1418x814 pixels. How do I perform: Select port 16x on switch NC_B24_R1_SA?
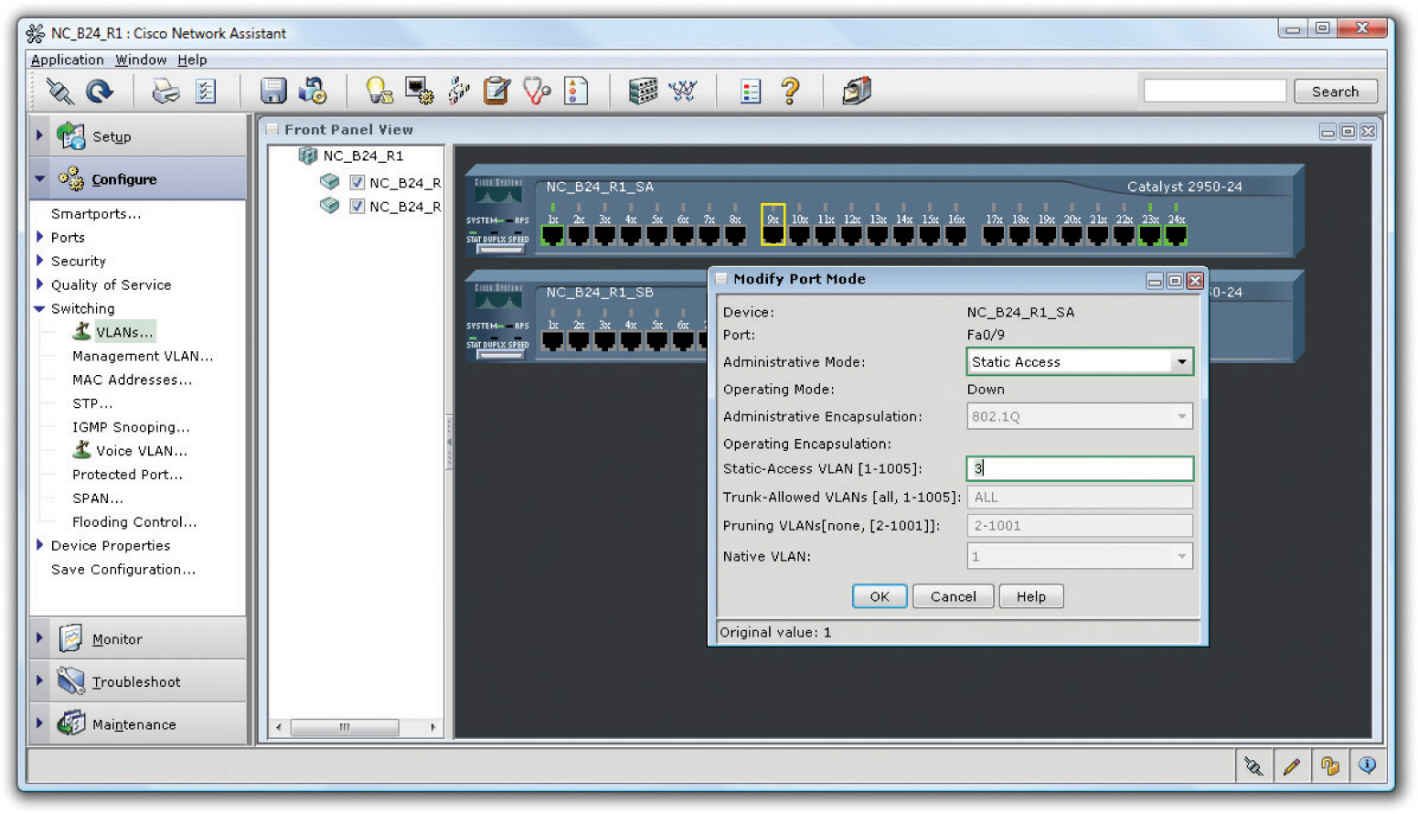956,235
